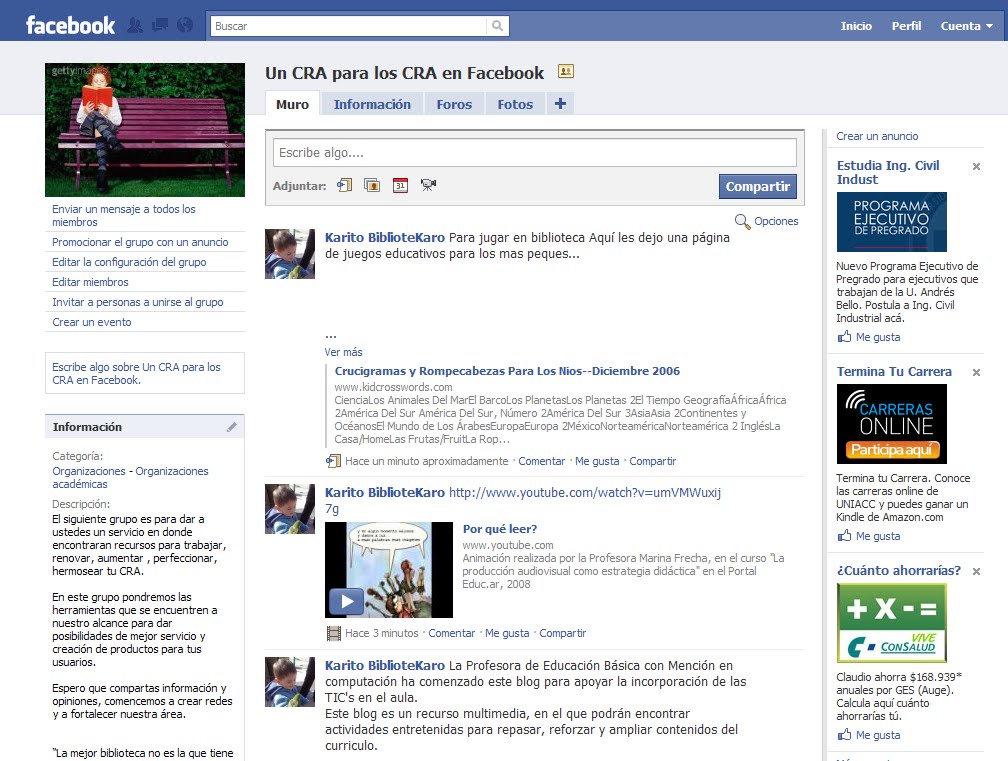Click the magnifier icon beside Opciones

click(742, 221)
